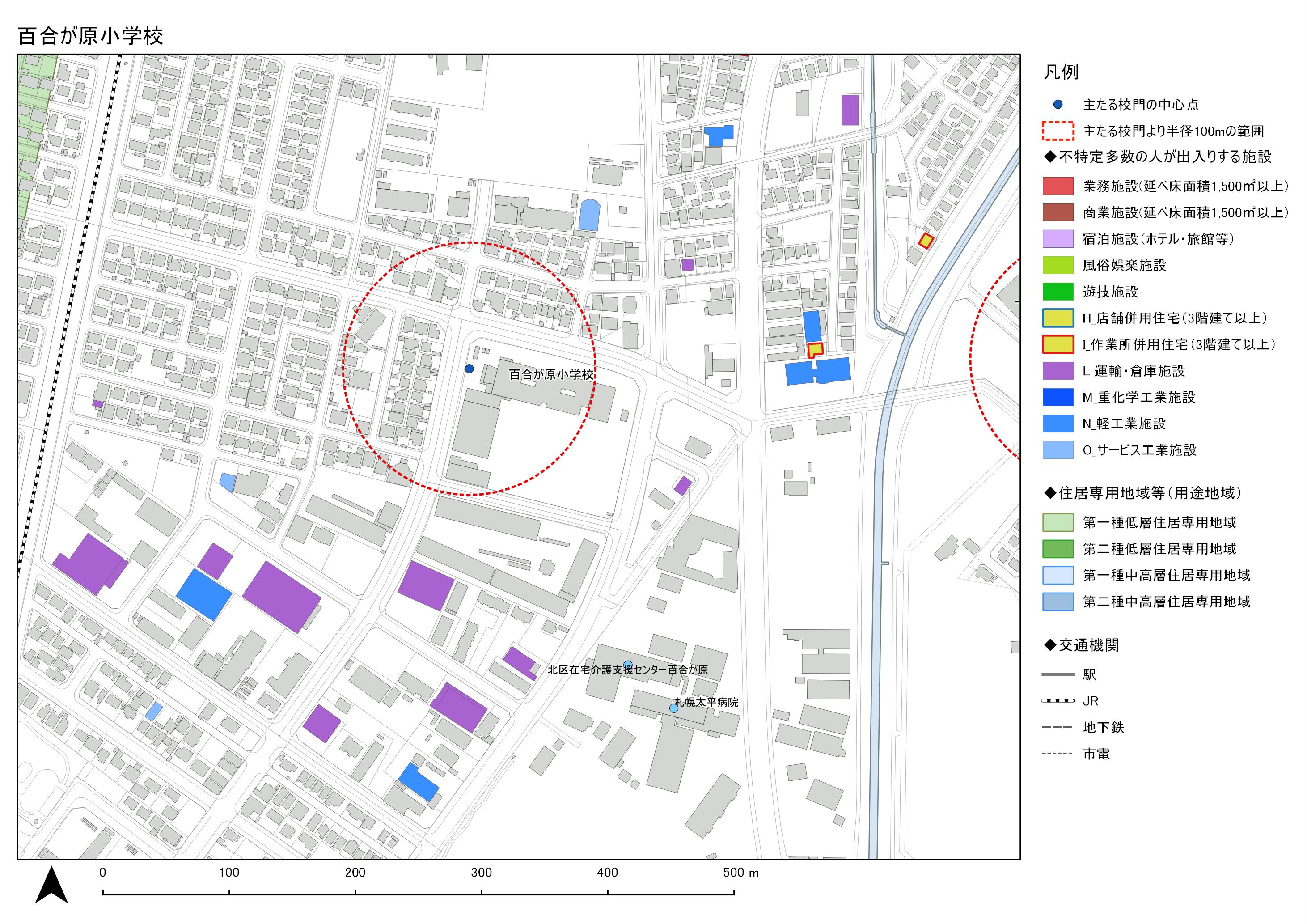1307x924 pixels.
Task: Click the cyan dot for 北区在宅介護支援センター百合が原
Action: [x=627, y=665]
